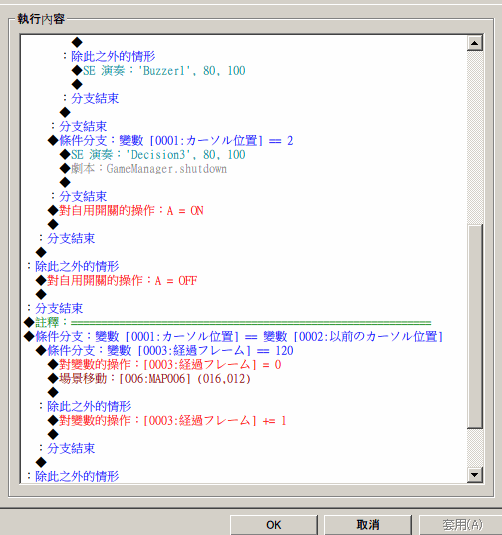Select condition comparing カーソル位置 with 以前のカーソル位置
Screen dimensions: 502x535
(x=233, y=336)
